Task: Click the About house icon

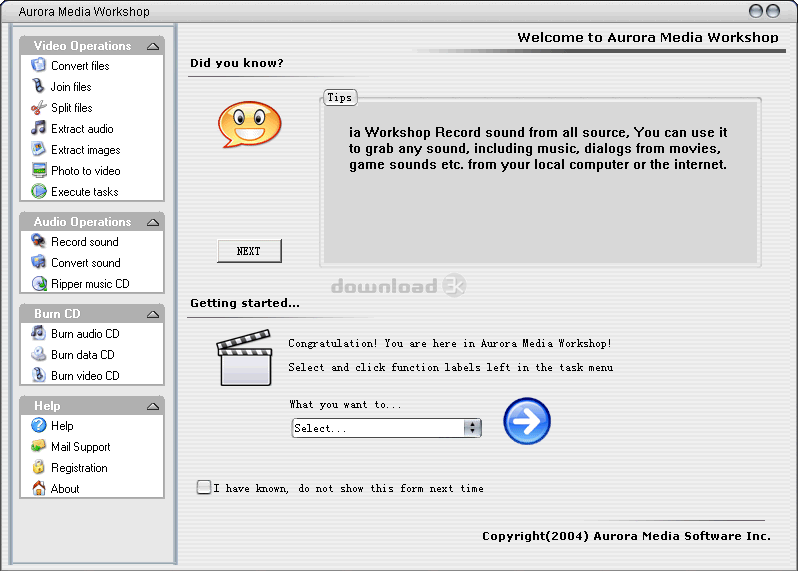Action: (39, 488)
